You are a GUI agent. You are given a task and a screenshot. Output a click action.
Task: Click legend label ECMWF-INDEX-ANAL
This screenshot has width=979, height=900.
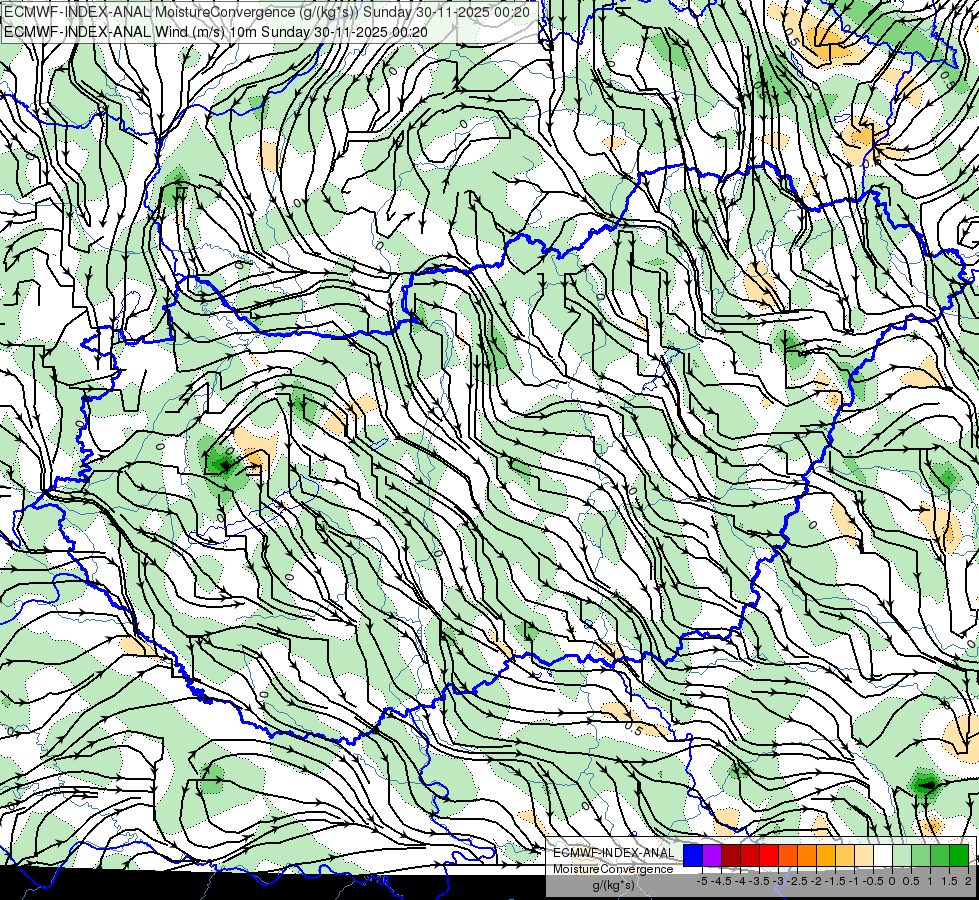click(x=614, y=853)
